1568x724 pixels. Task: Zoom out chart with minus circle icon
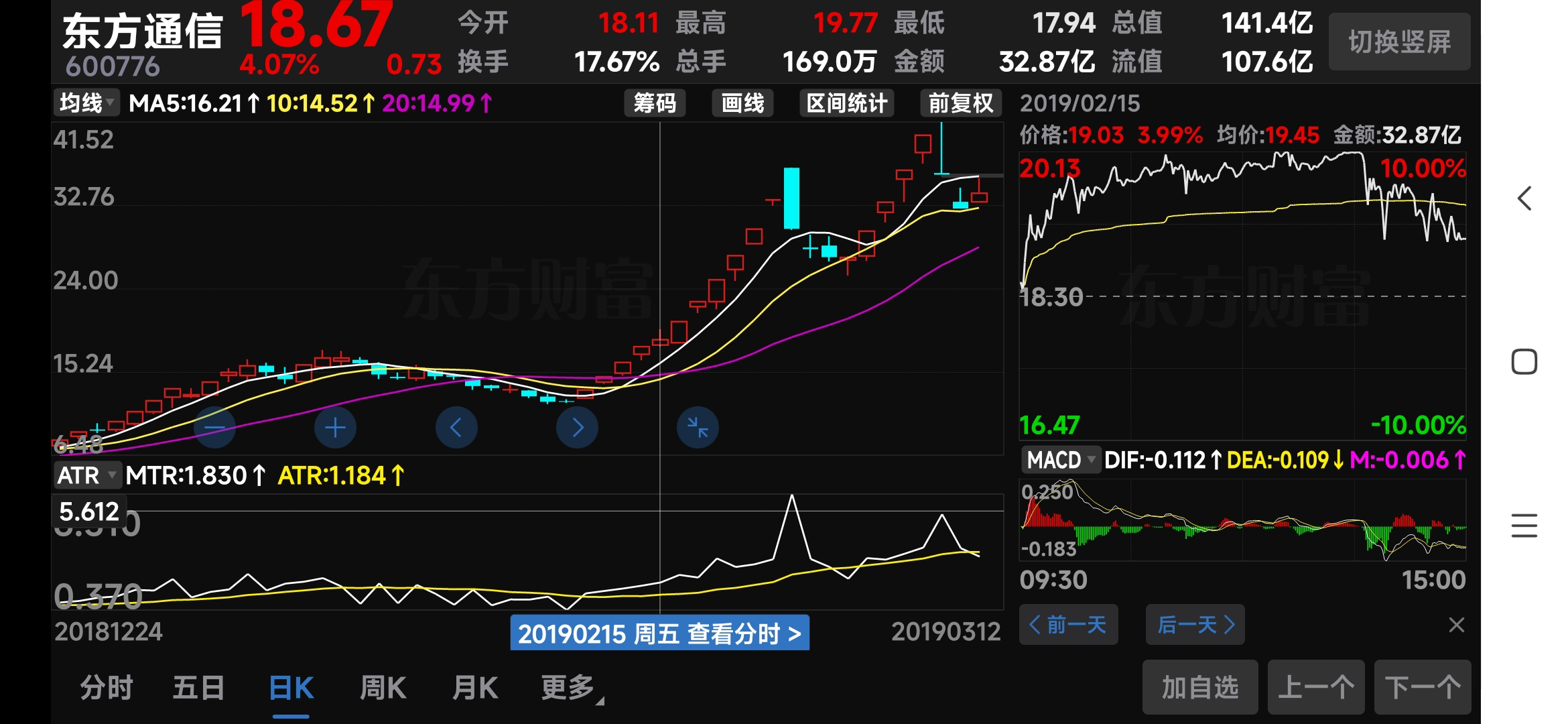point(214,428)
